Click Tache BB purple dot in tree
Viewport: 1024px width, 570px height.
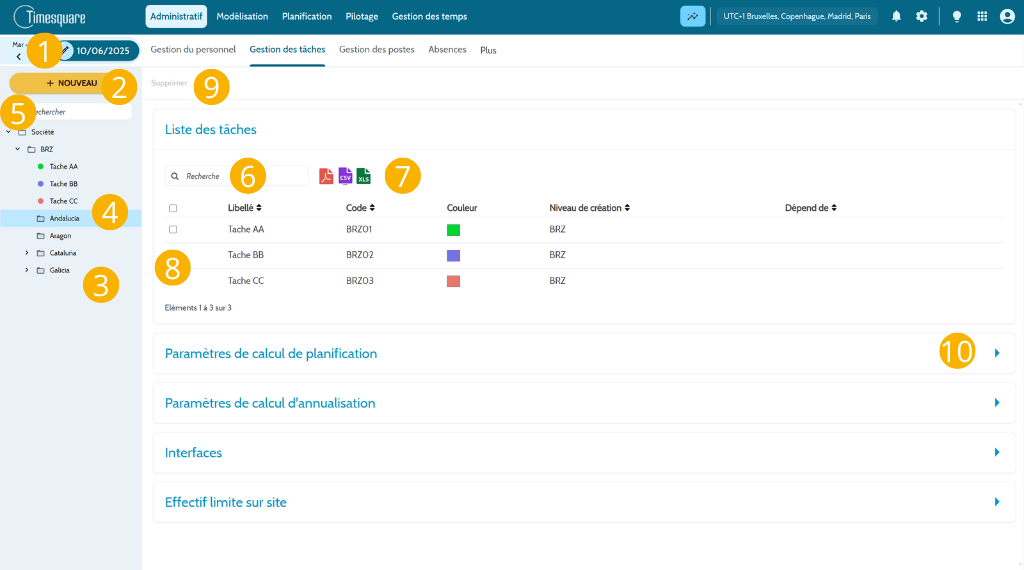click(40, 184)
